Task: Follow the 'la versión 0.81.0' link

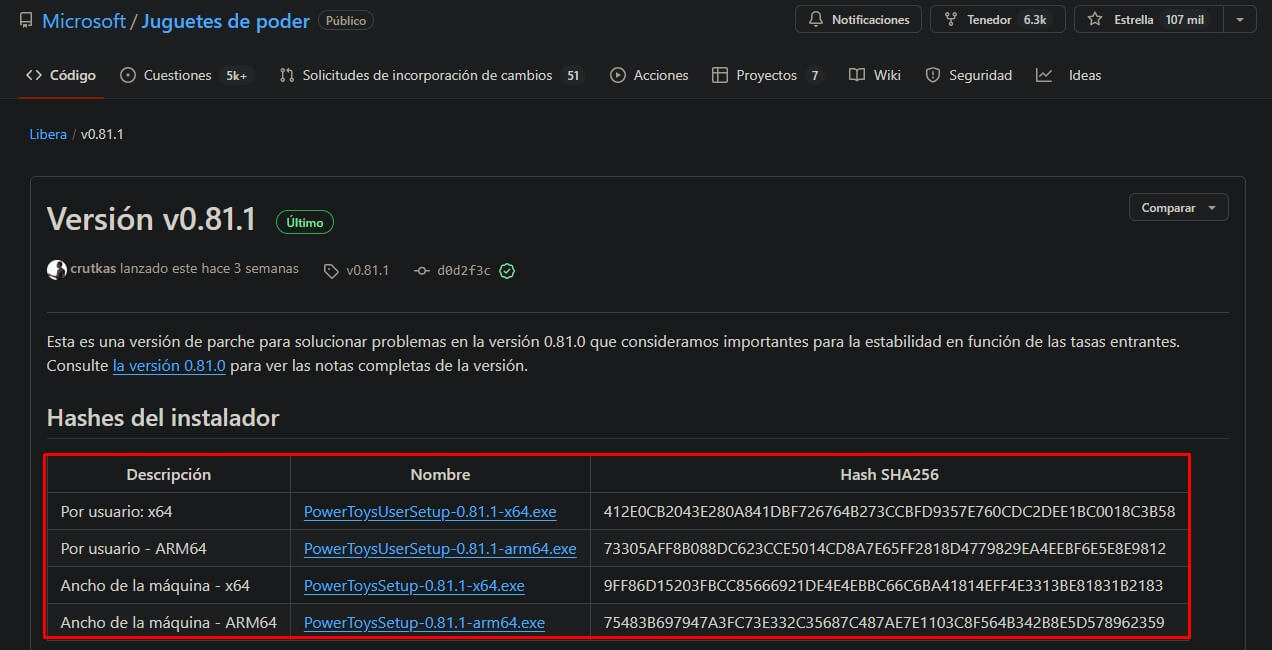Action: [169, 366]
